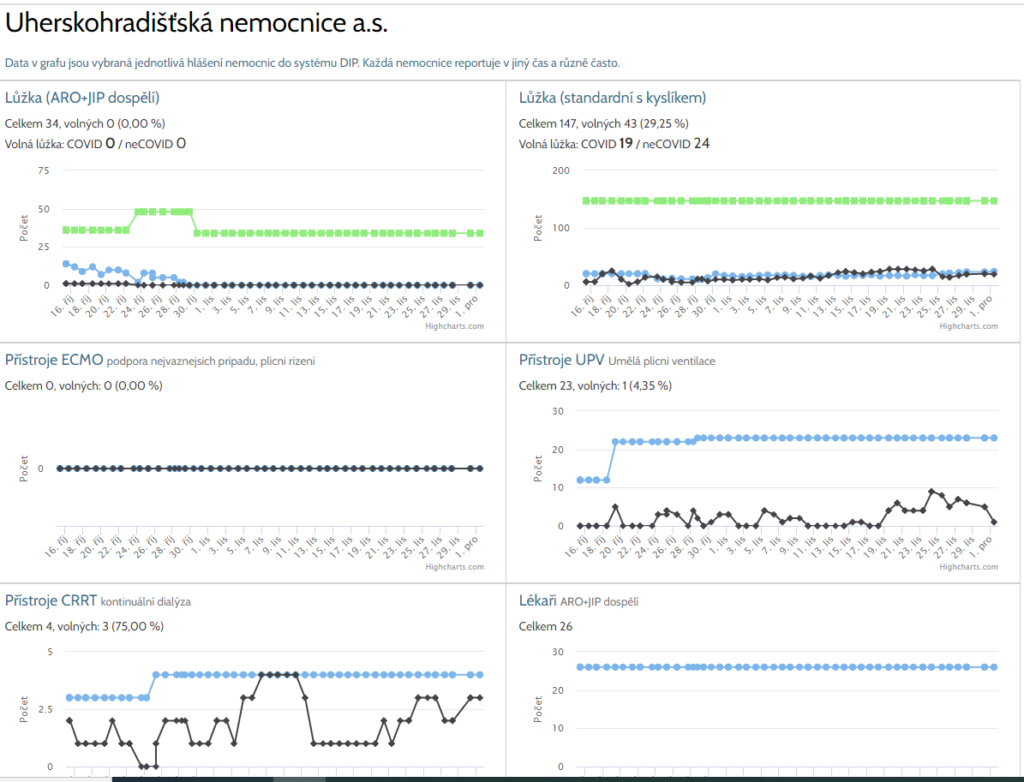Click the final black data point in UPV chart
This screenshot has height=782, width=1024.
[994, 522]
